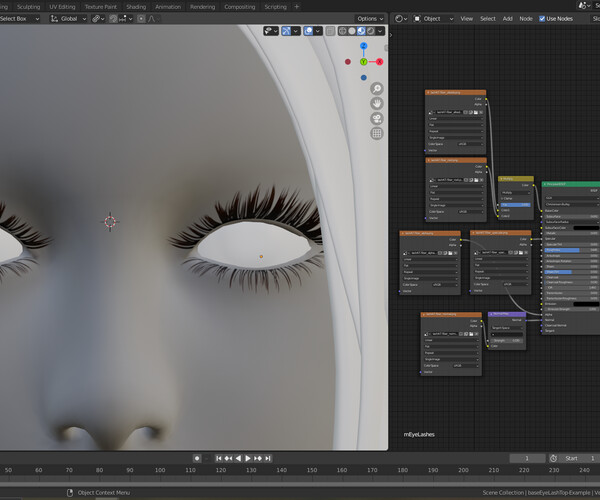Jump to the timeline start frame
Viewport: 600px width, 500px height.
tap(218, 458)
